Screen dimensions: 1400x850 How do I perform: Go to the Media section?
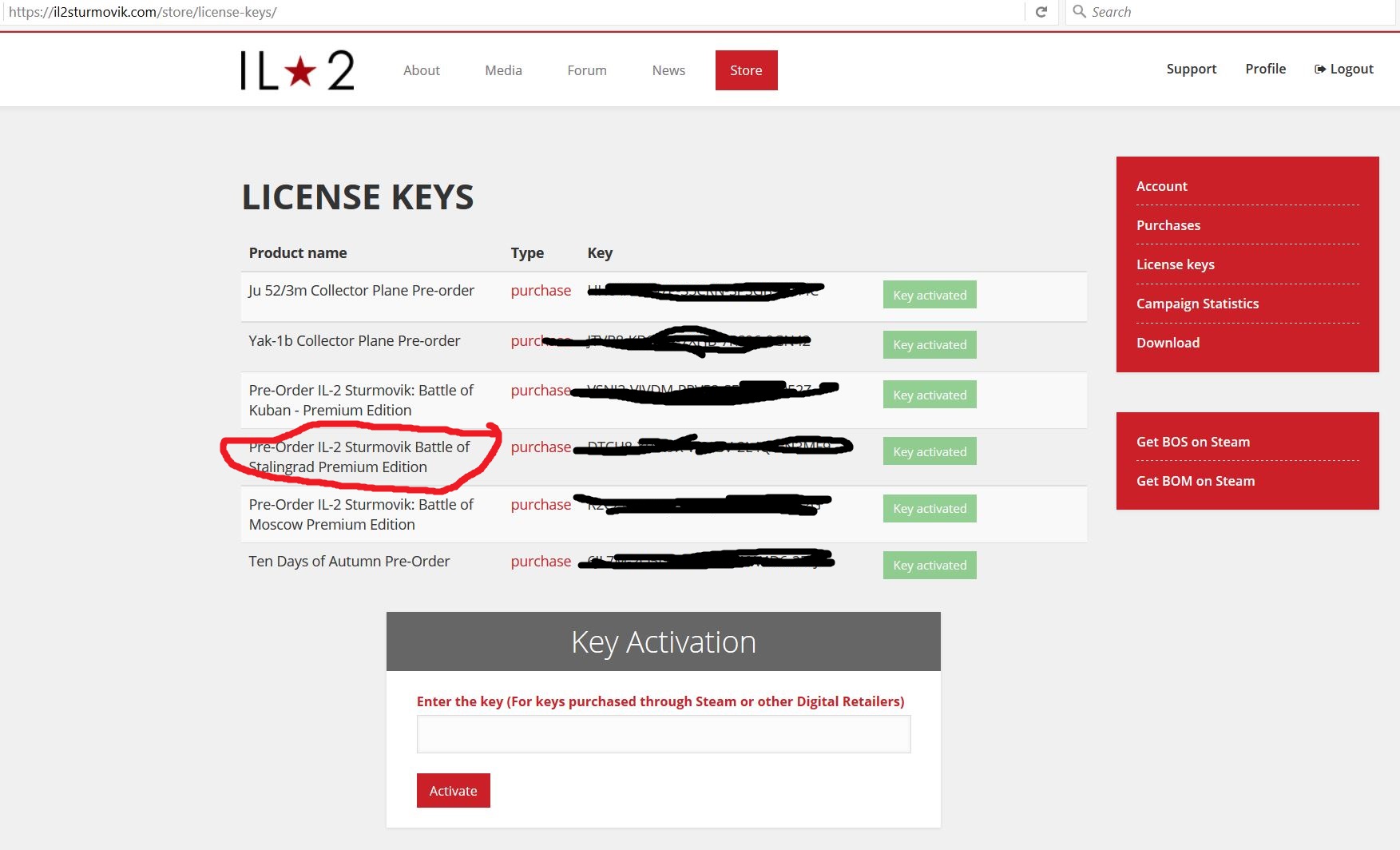[503, 70]
